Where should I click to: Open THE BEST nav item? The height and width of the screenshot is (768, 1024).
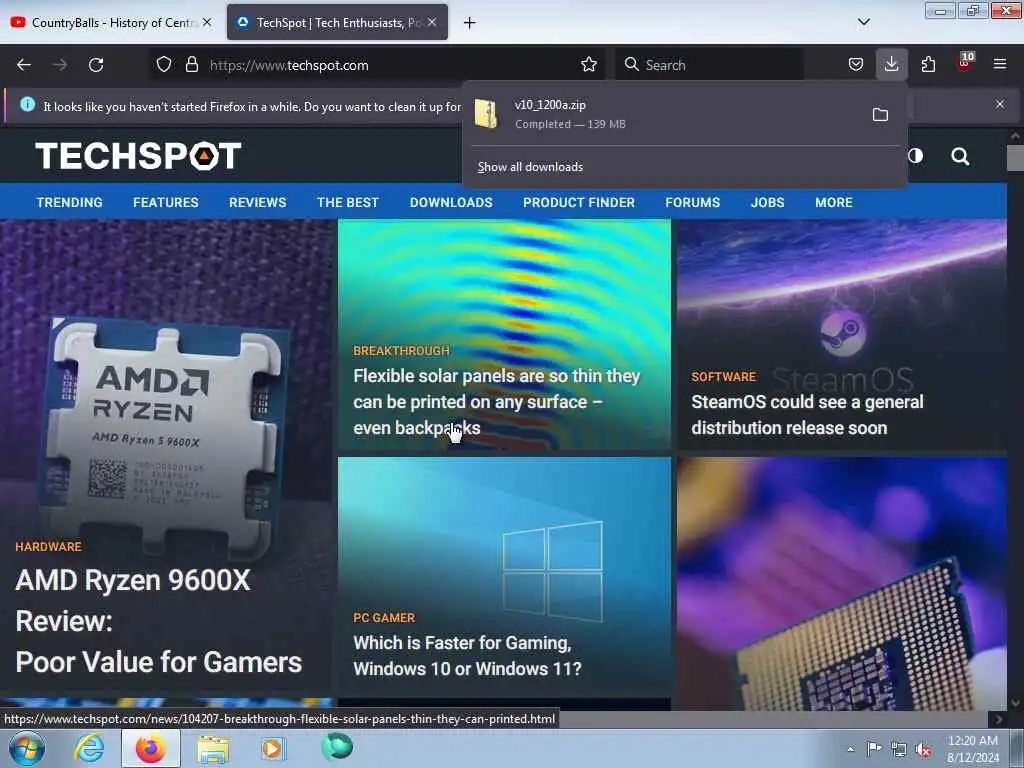[x=347, y=202]
